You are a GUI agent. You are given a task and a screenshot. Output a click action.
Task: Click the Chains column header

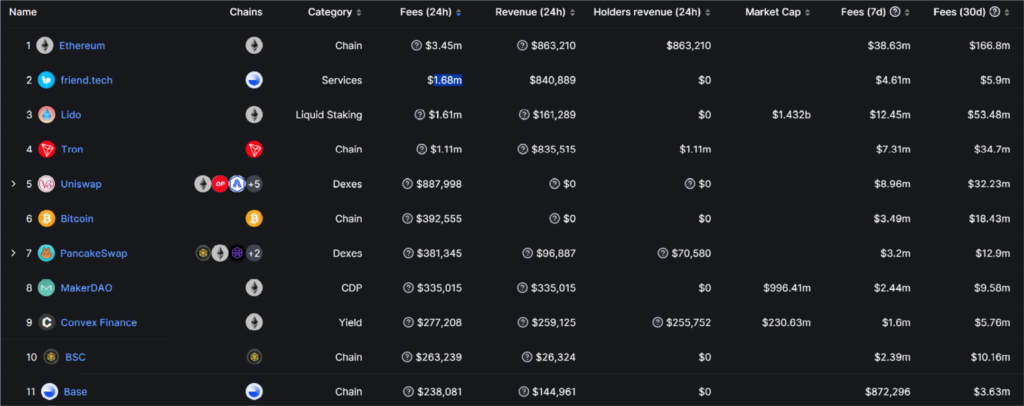point(246,12)
